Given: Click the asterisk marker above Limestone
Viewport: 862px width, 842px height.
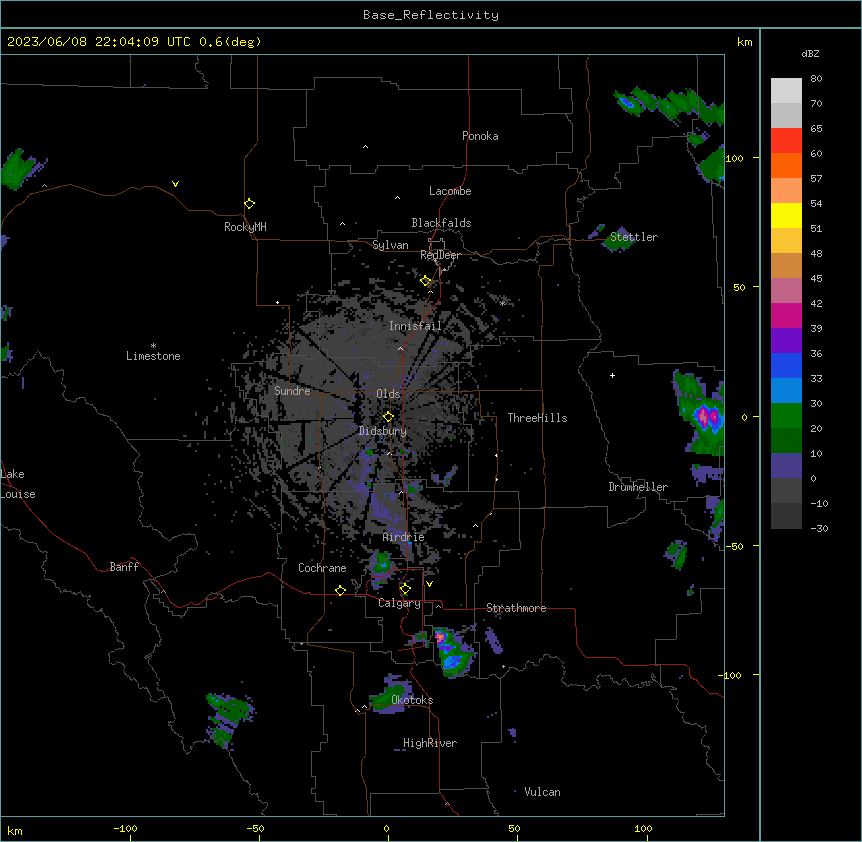Looking at the screenshot, I should pyautogui.click(x=153, y=346).
